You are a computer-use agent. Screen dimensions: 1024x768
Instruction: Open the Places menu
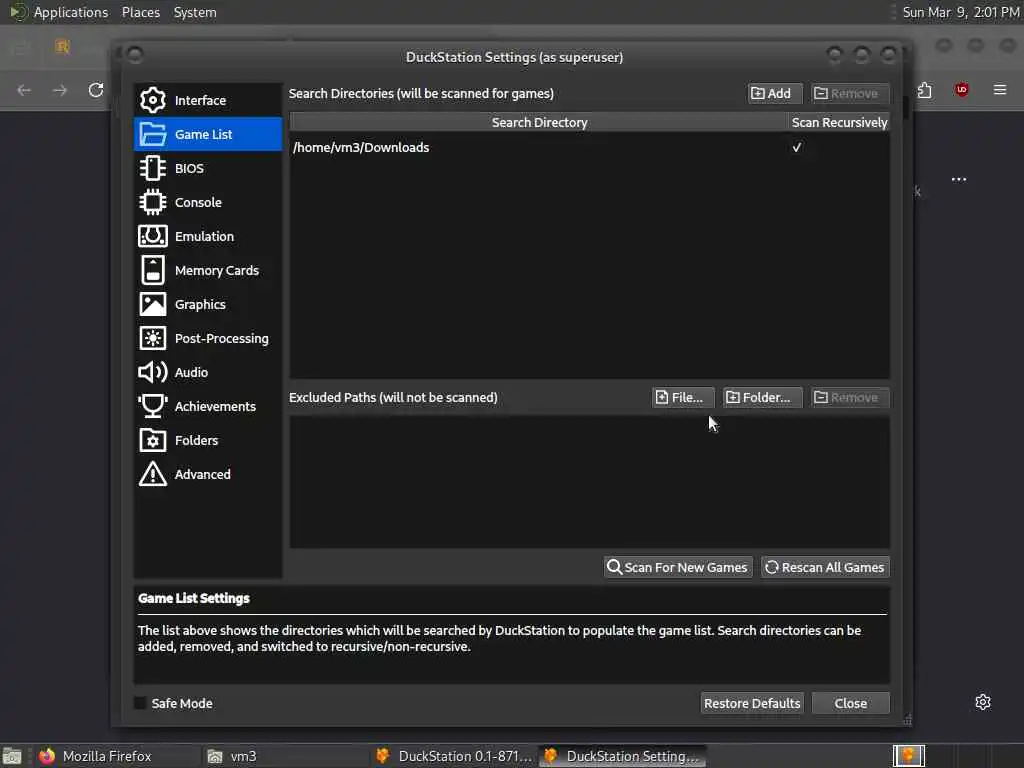coord(140,12)
